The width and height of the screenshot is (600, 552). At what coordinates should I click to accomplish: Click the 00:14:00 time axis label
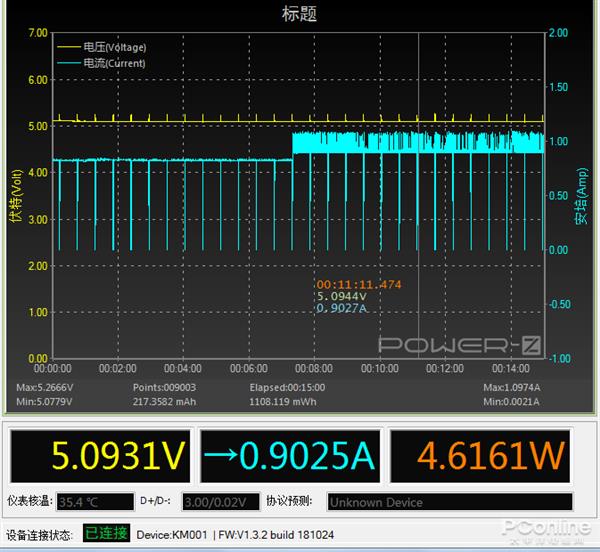(511, 368)
